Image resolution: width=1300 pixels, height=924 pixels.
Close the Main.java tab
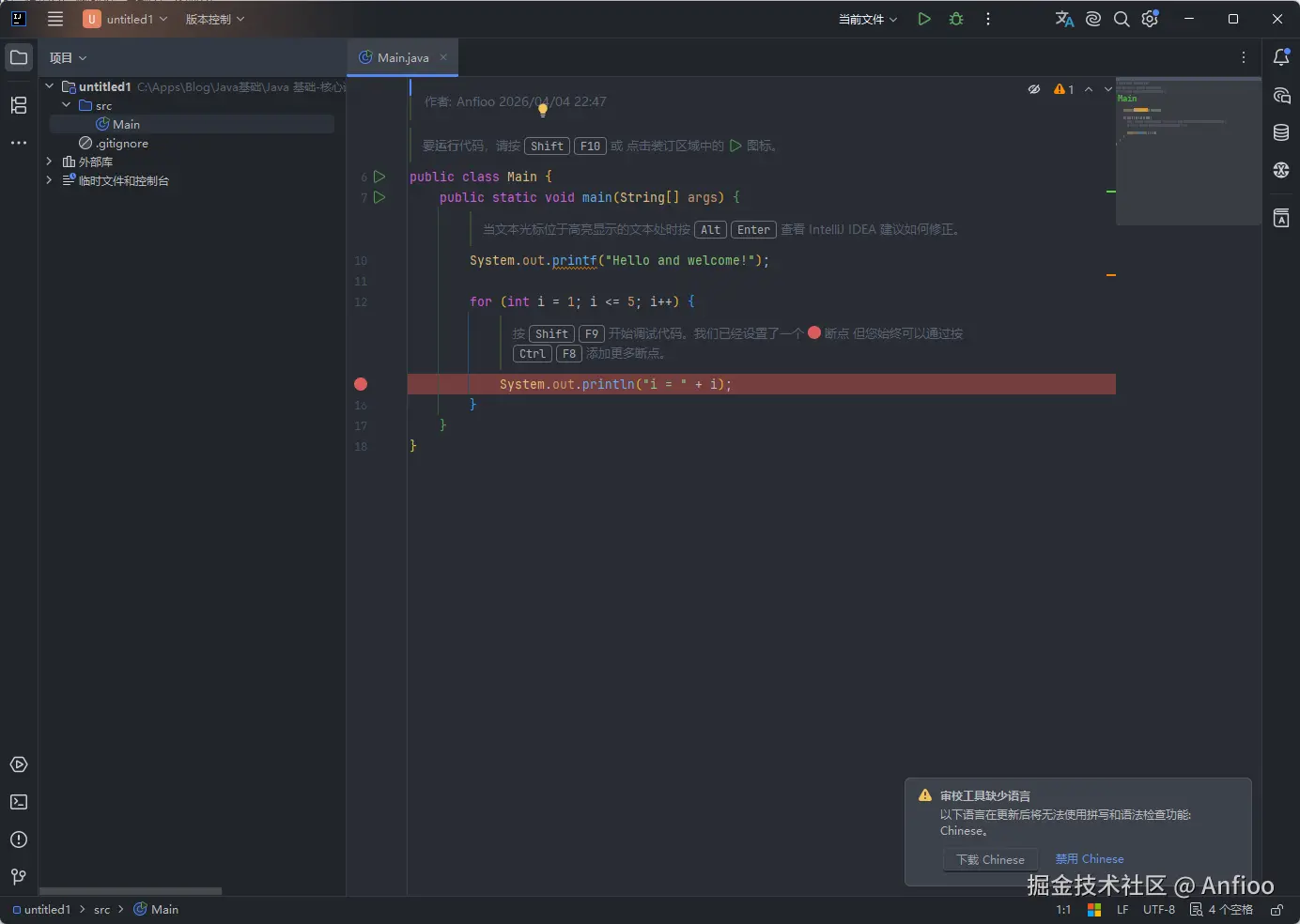pos(443,57)
